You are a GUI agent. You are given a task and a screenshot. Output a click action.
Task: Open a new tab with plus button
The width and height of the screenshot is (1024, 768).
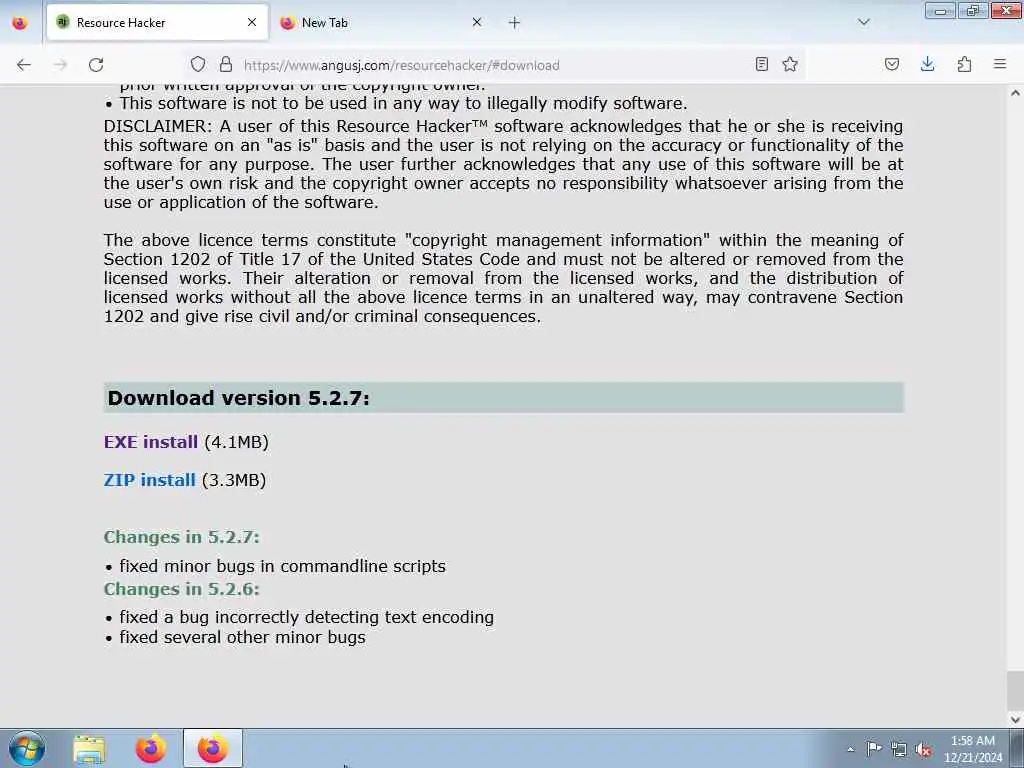point(514,23)
